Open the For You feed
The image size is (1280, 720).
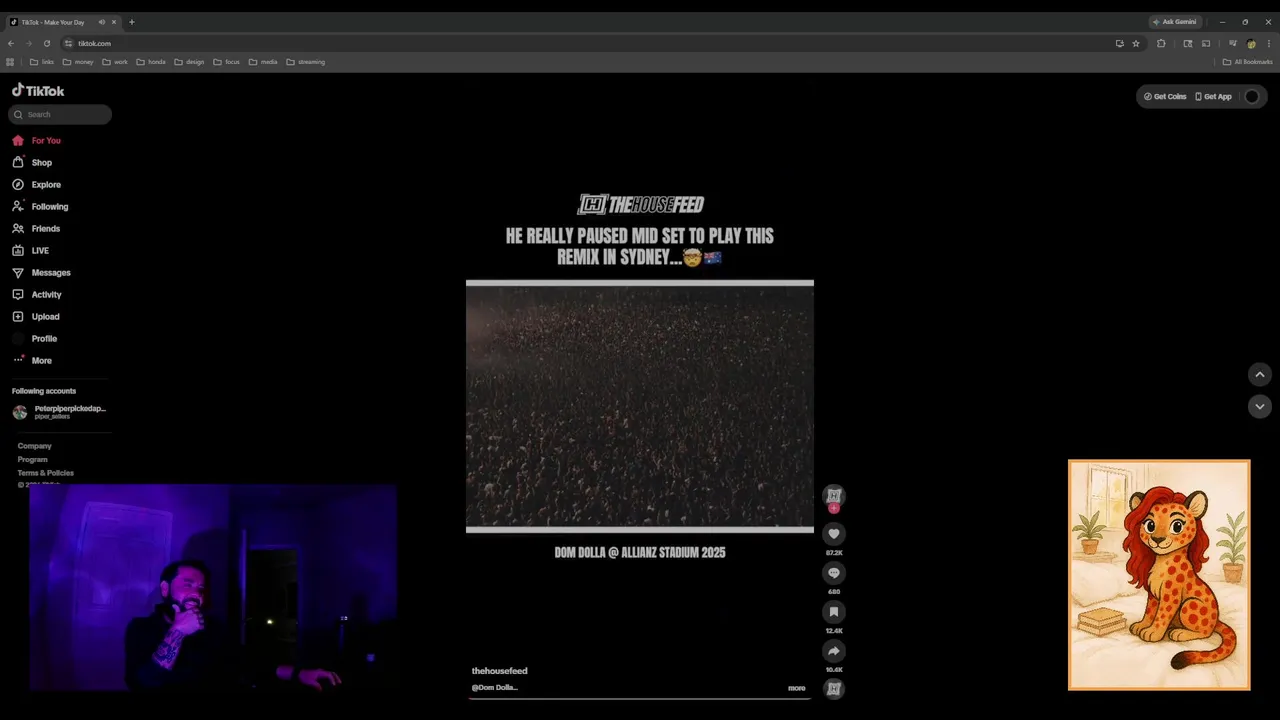37,140
